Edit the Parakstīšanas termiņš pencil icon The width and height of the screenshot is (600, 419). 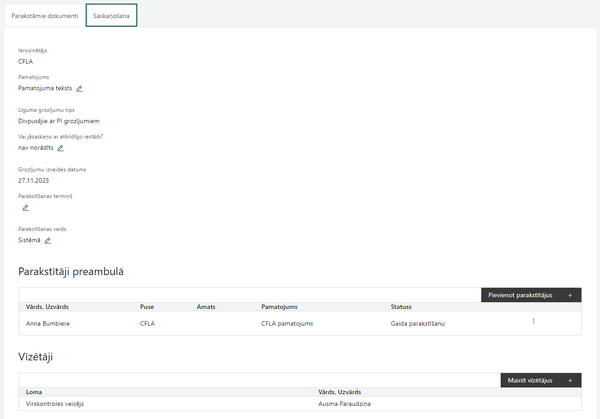point(26,208)
